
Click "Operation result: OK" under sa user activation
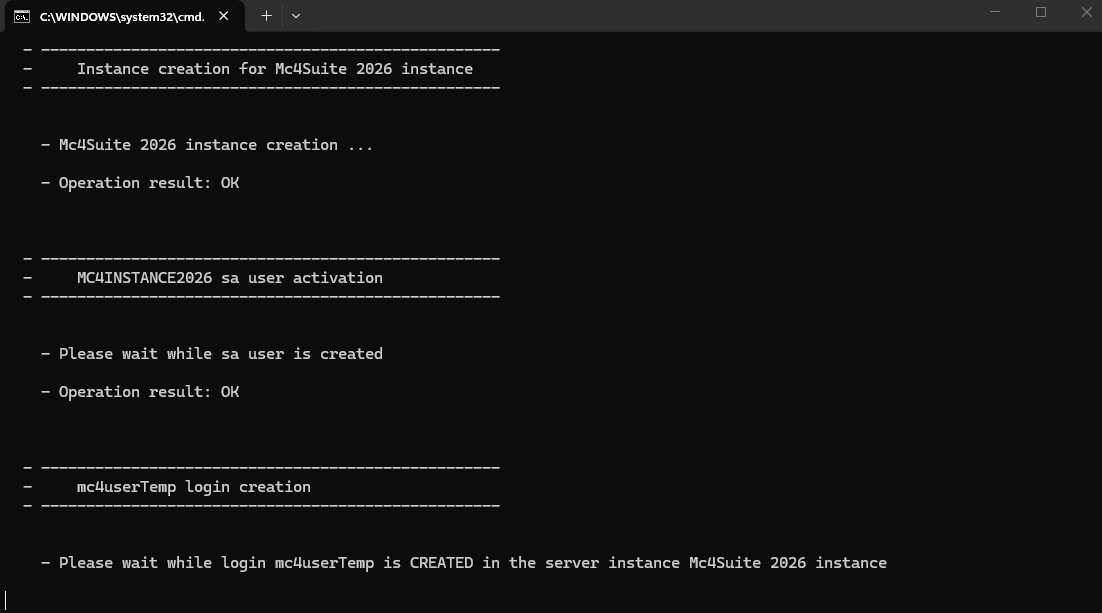pyautogui.click(x=148, y=392)
